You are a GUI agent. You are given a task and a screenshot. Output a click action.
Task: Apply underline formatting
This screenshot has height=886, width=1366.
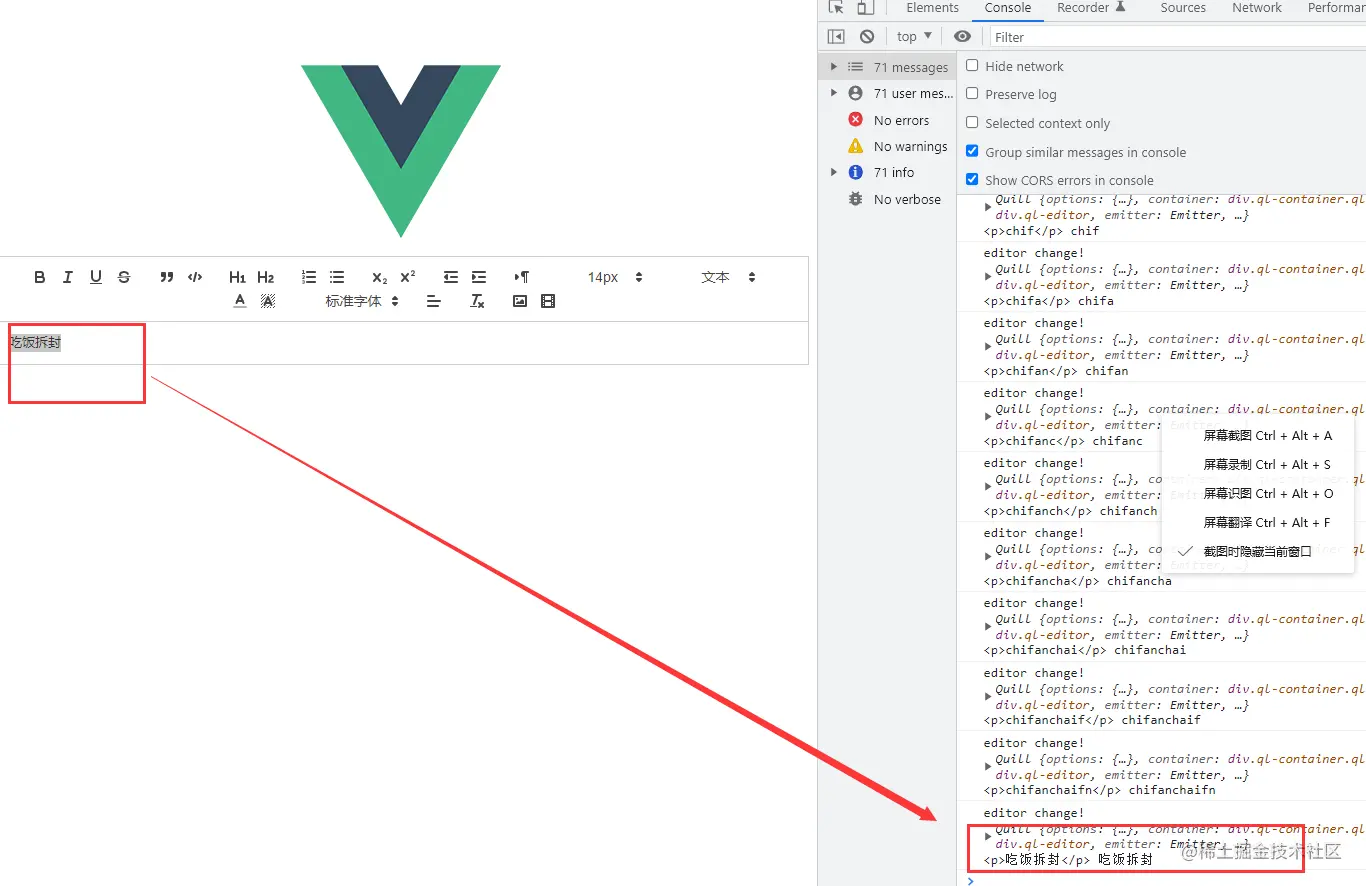[96, 277]
